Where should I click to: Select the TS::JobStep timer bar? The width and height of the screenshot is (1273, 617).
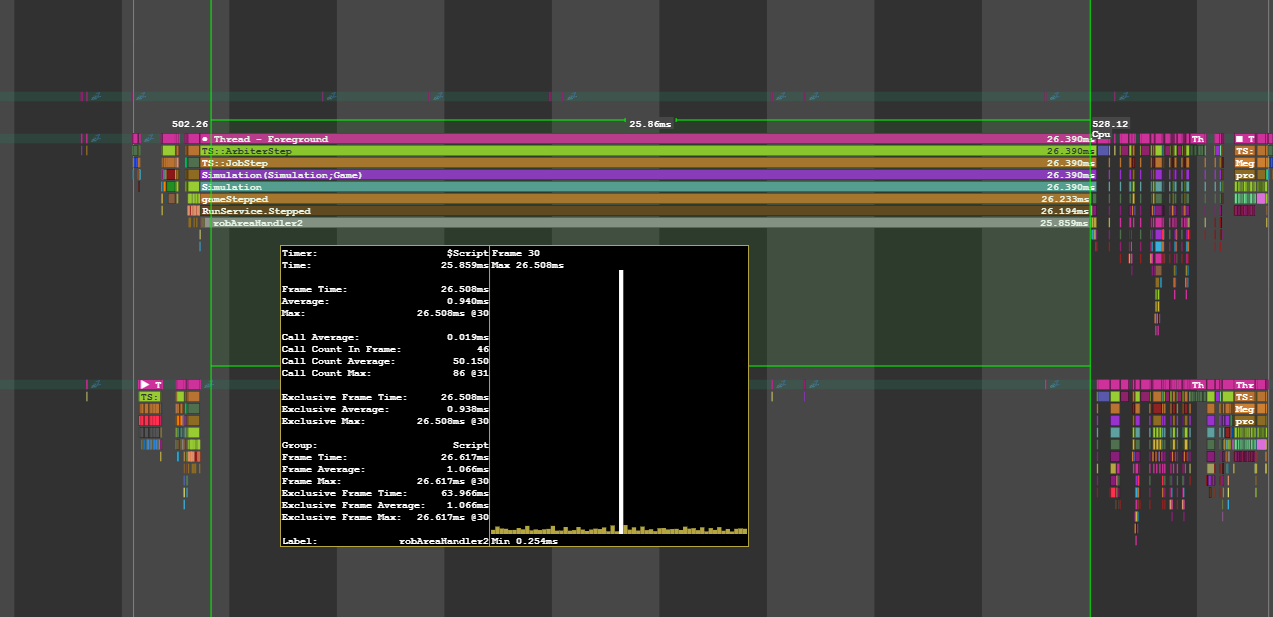[648, 163]
